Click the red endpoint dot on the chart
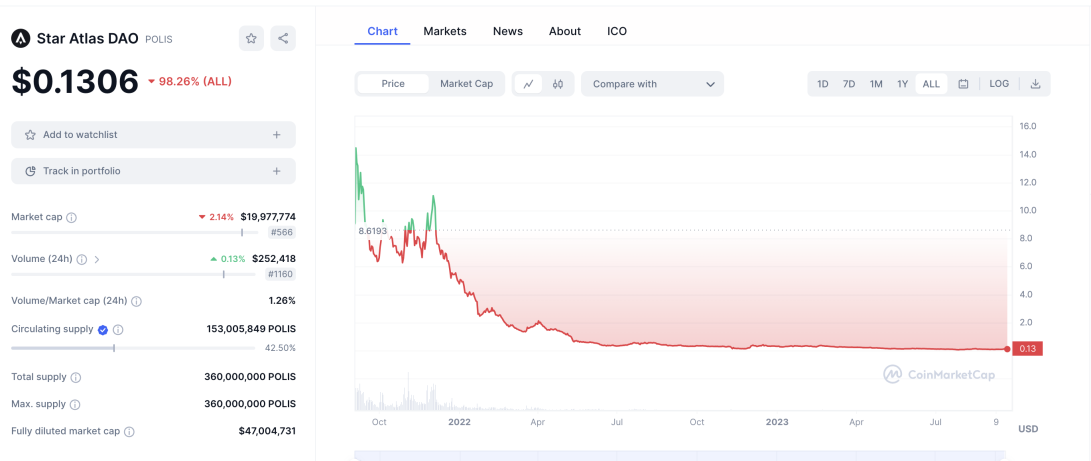The height and width of the screenshot is (461, 1091). pos(1007,348)
